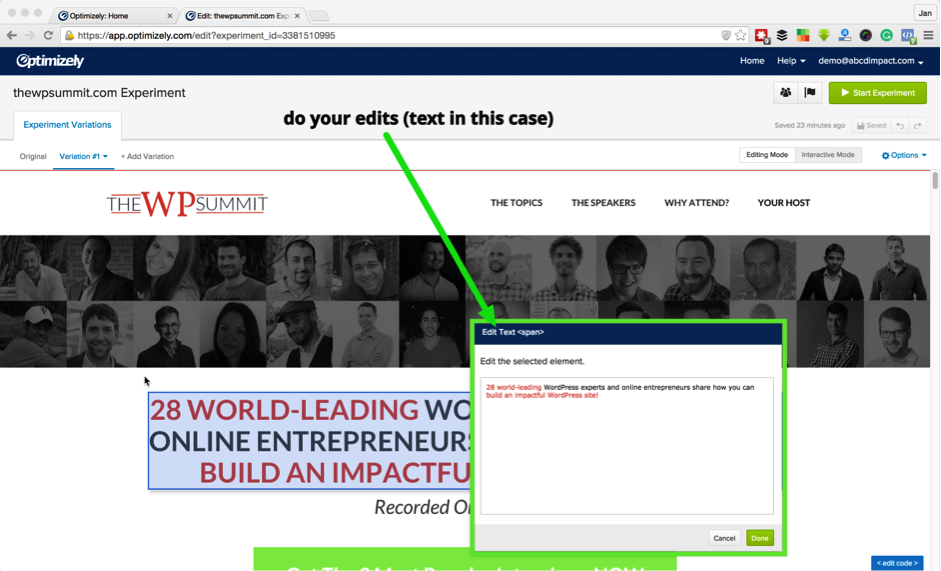The image size is (941, 571).
Task: Click the Start Experiment button
Action: [x=877, y=93]
